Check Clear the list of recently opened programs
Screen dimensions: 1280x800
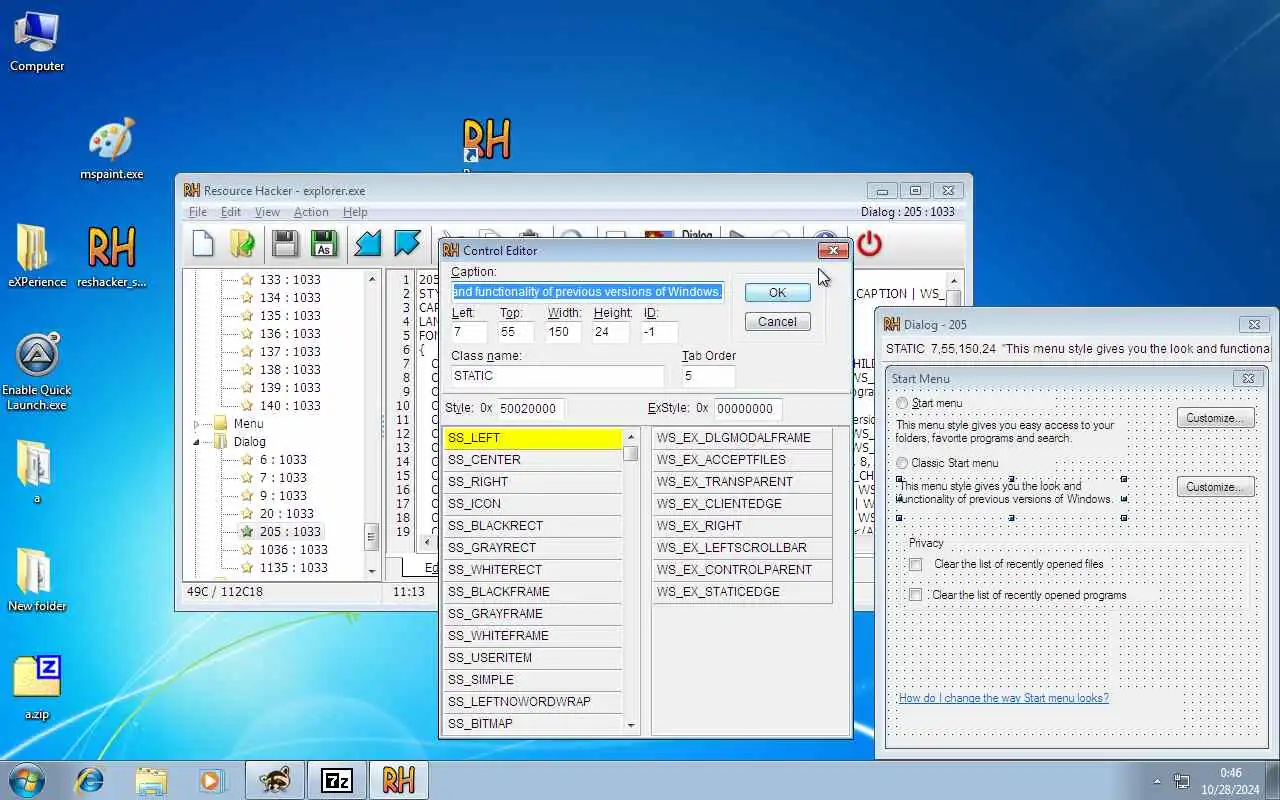(x=915, y=595)
